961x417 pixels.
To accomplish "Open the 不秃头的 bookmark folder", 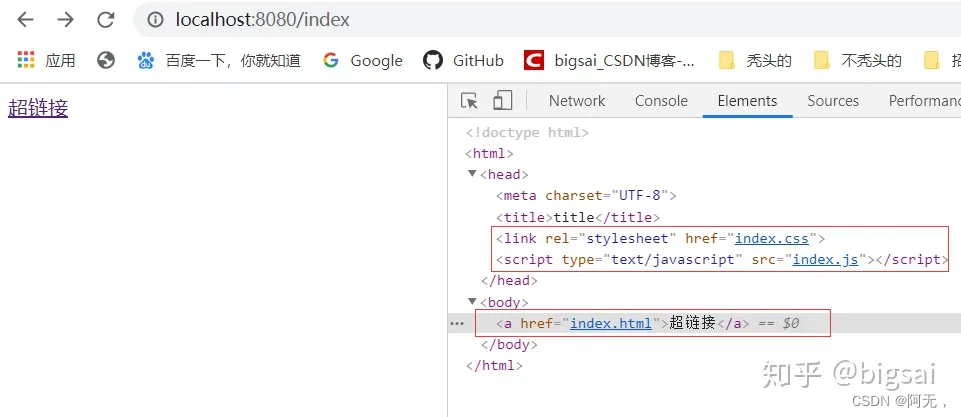I will [x=857, y=60].
